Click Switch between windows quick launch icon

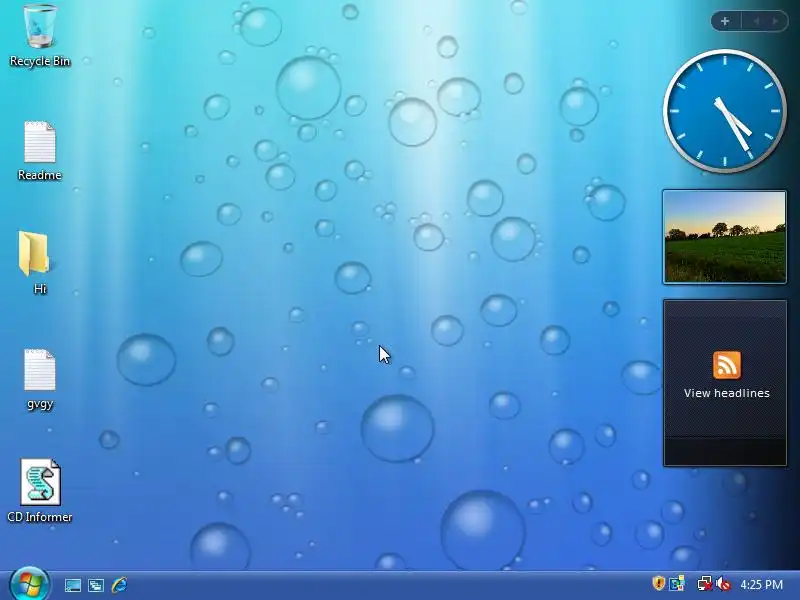click(96, 585)
